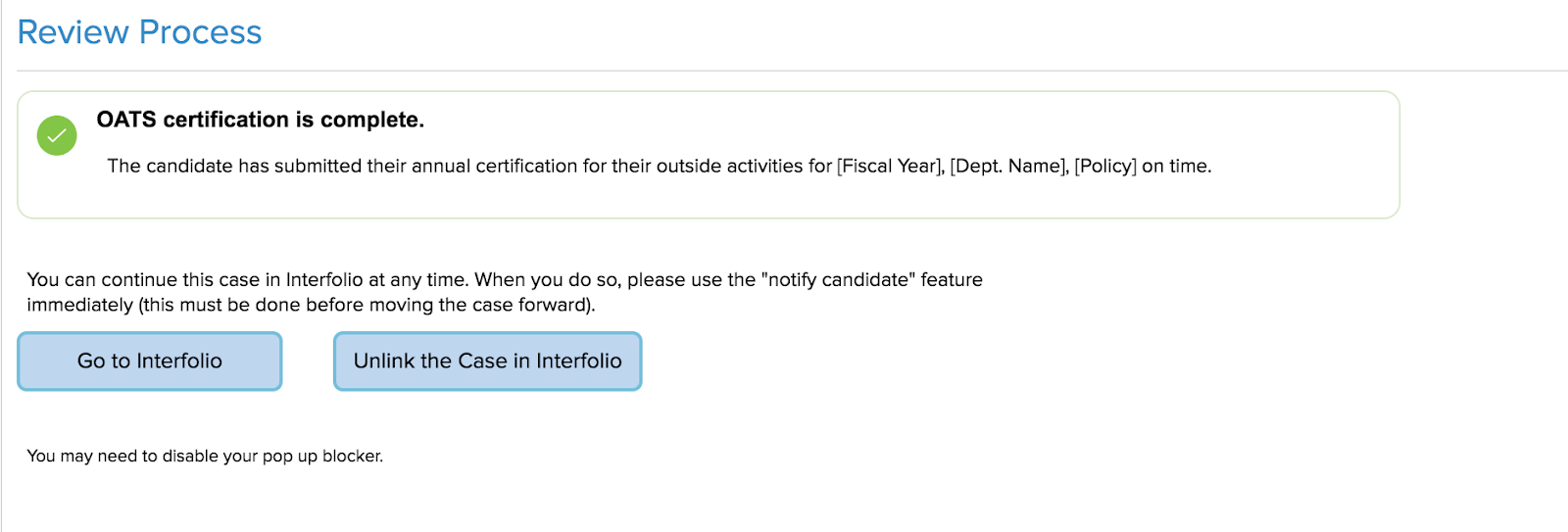Click the divider line below Review Process
Viewport: 1568px width, 532px height.
[784, 71]
